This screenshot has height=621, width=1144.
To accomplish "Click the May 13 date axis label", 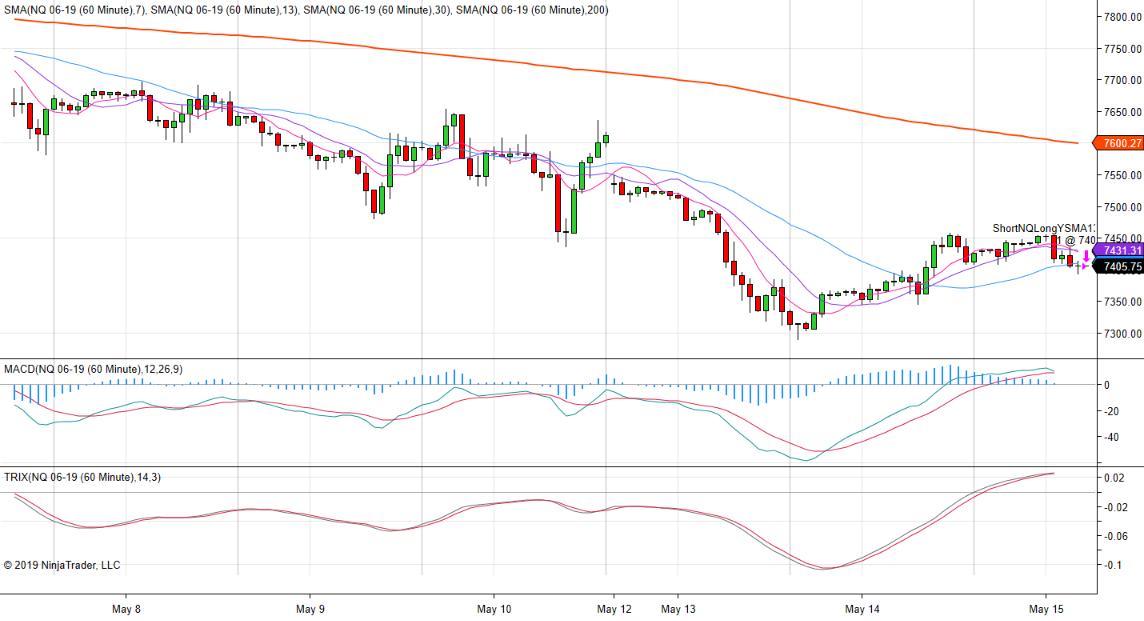I will click(x=682, y=607).
